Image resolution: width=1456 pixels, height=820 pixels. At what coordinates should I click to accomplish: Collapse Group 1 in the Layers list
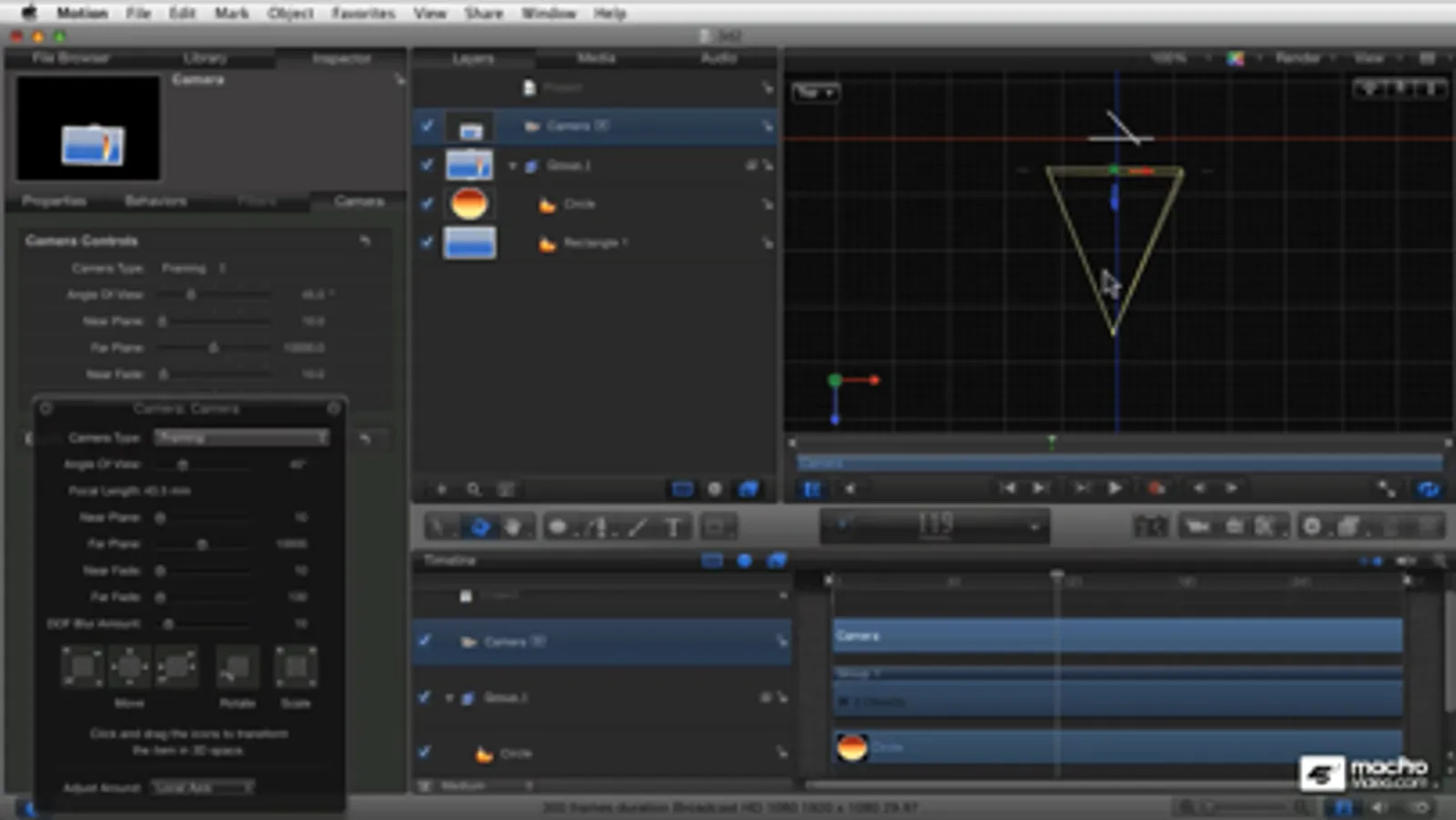click(513, 166)
